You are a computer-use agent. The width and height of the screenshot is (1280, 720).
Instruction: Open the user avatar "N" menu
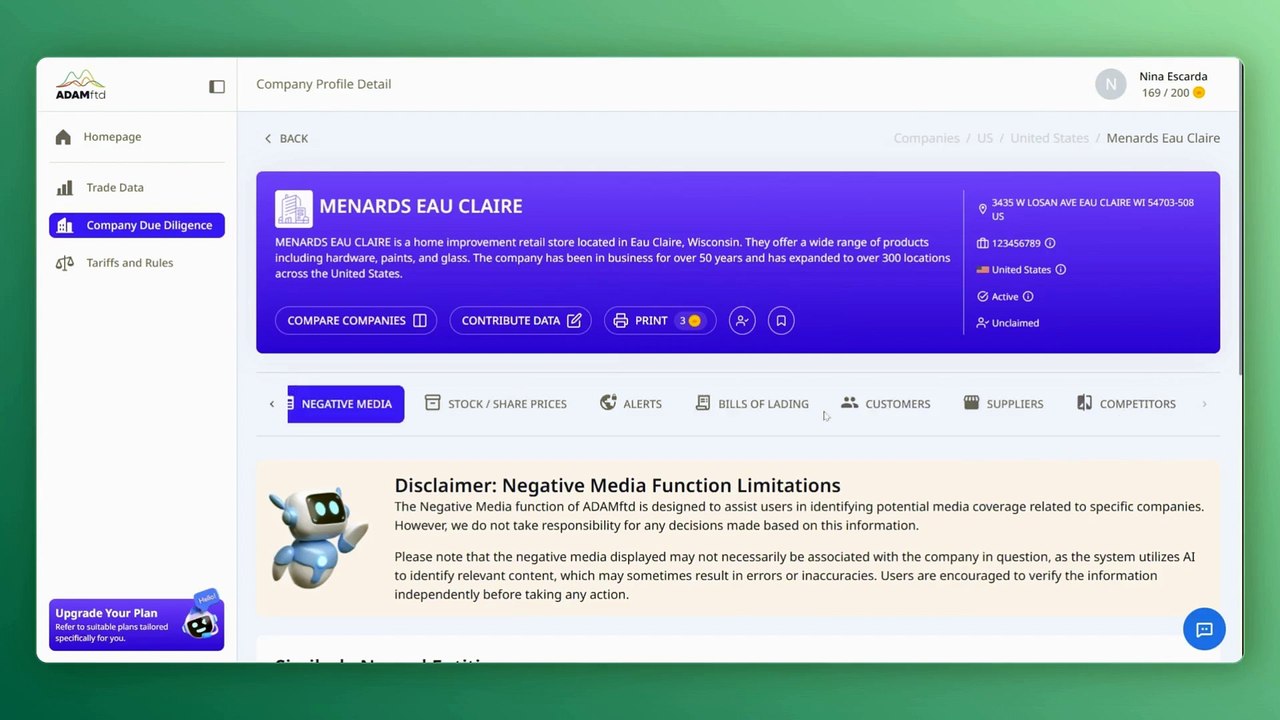[1111, 85]
